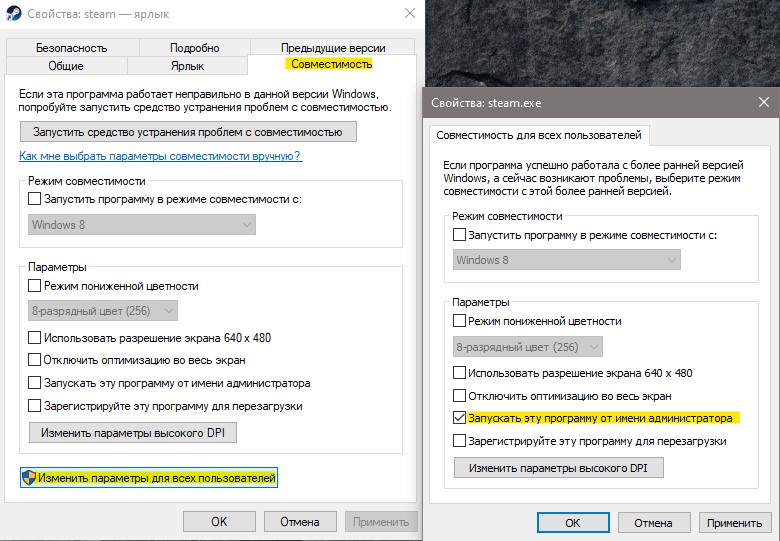Check 640 x 480 resolution in the shortcut window

point(34,338)
